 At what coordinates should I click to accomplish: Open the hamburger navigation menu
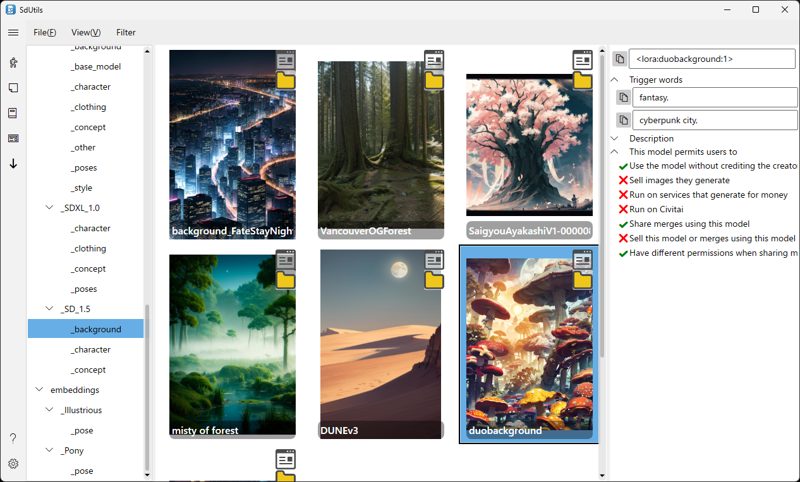[x=13, y=33]
